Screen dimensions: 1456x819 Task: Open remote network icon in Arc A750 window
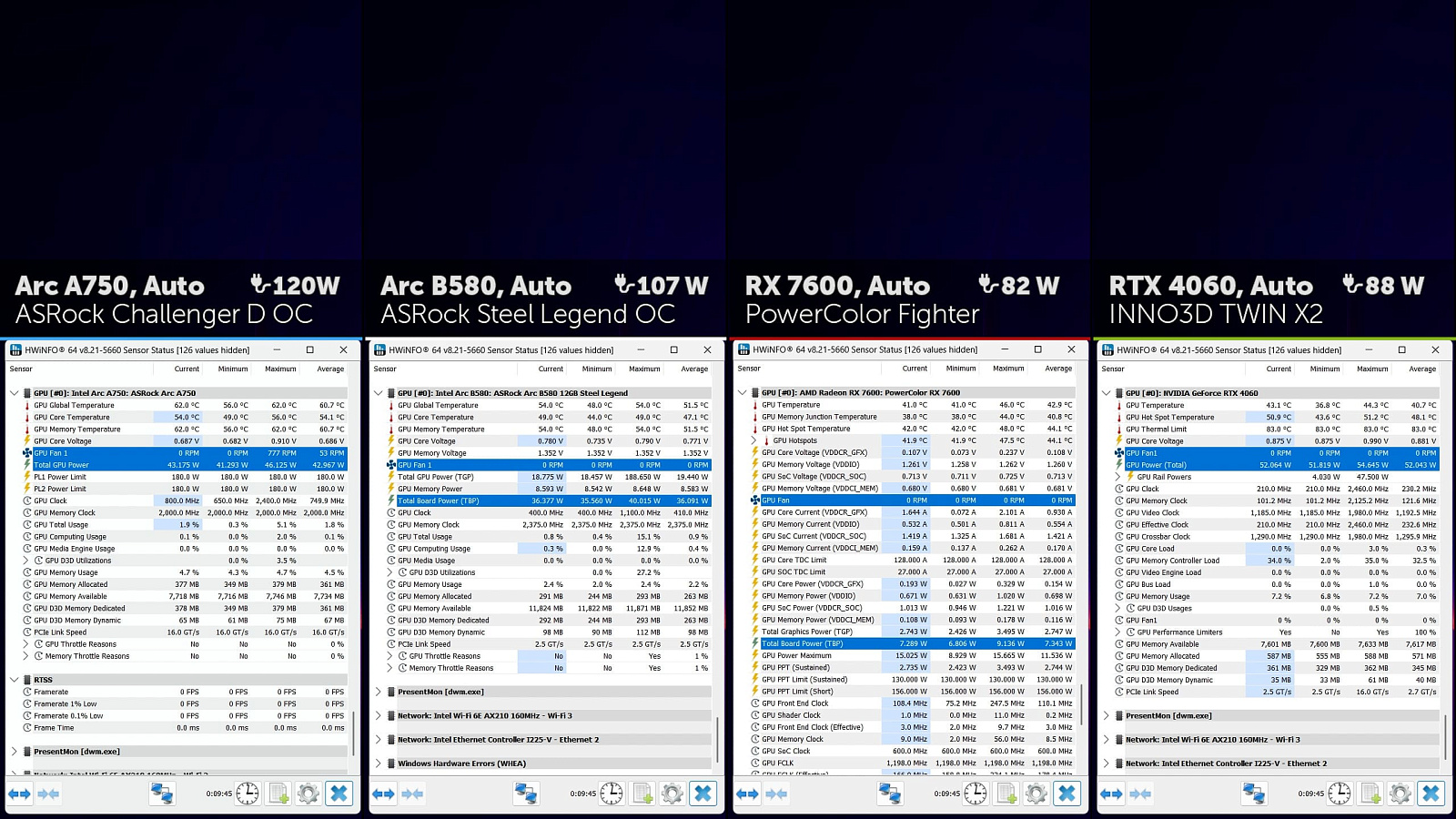click(x=162, y=794)
